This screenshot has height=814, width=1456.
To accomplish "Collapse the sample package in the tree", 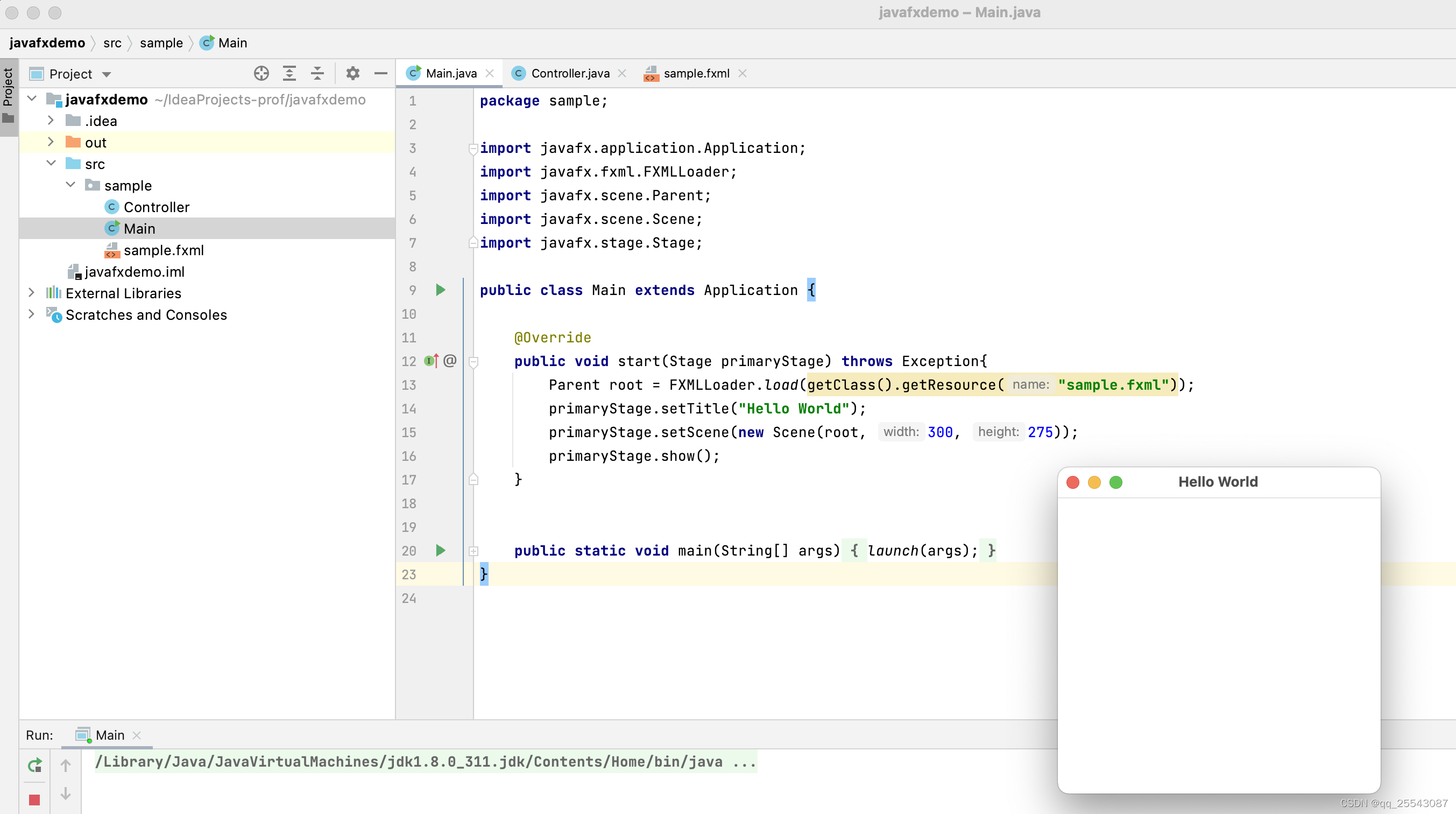I will [x=70, y=185].
